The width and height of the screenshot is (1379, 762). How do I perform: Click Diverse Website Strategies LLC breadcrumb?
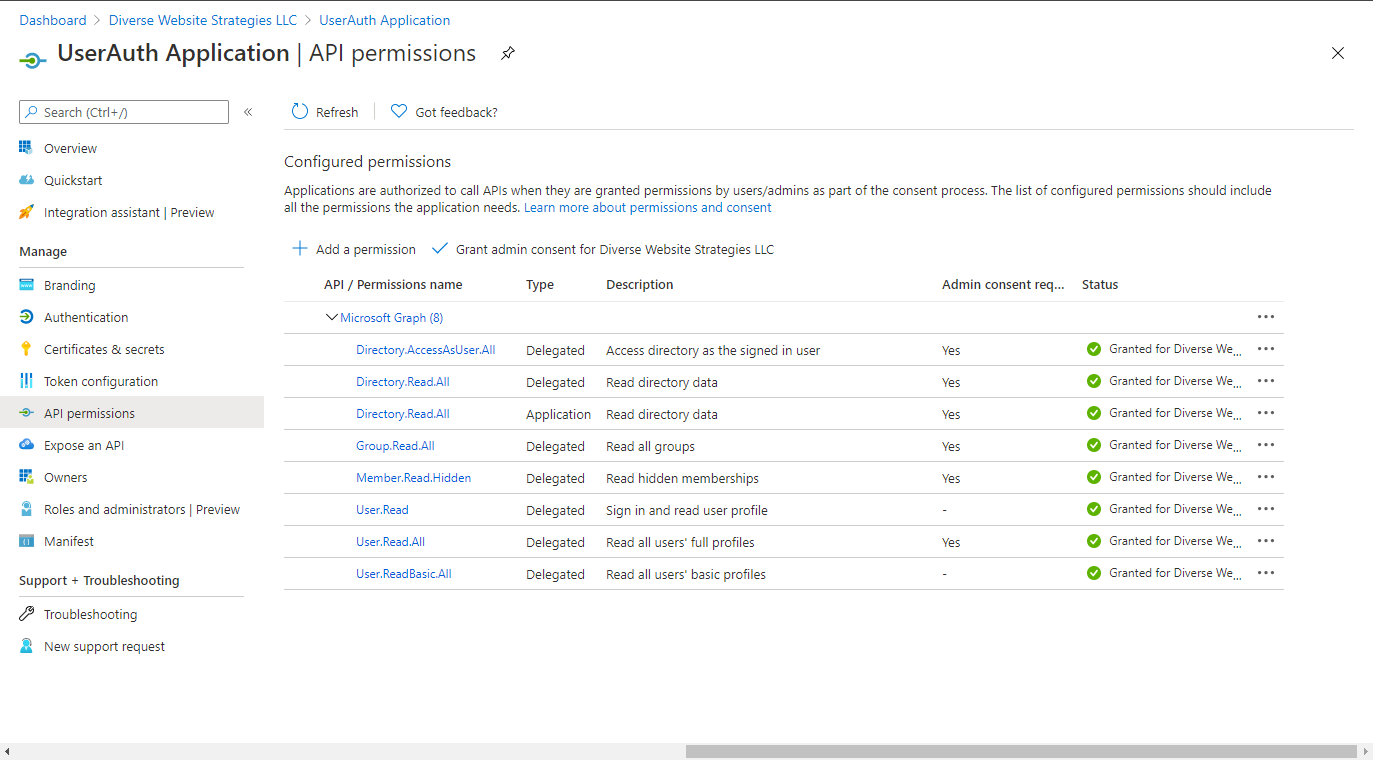(203, 20)
